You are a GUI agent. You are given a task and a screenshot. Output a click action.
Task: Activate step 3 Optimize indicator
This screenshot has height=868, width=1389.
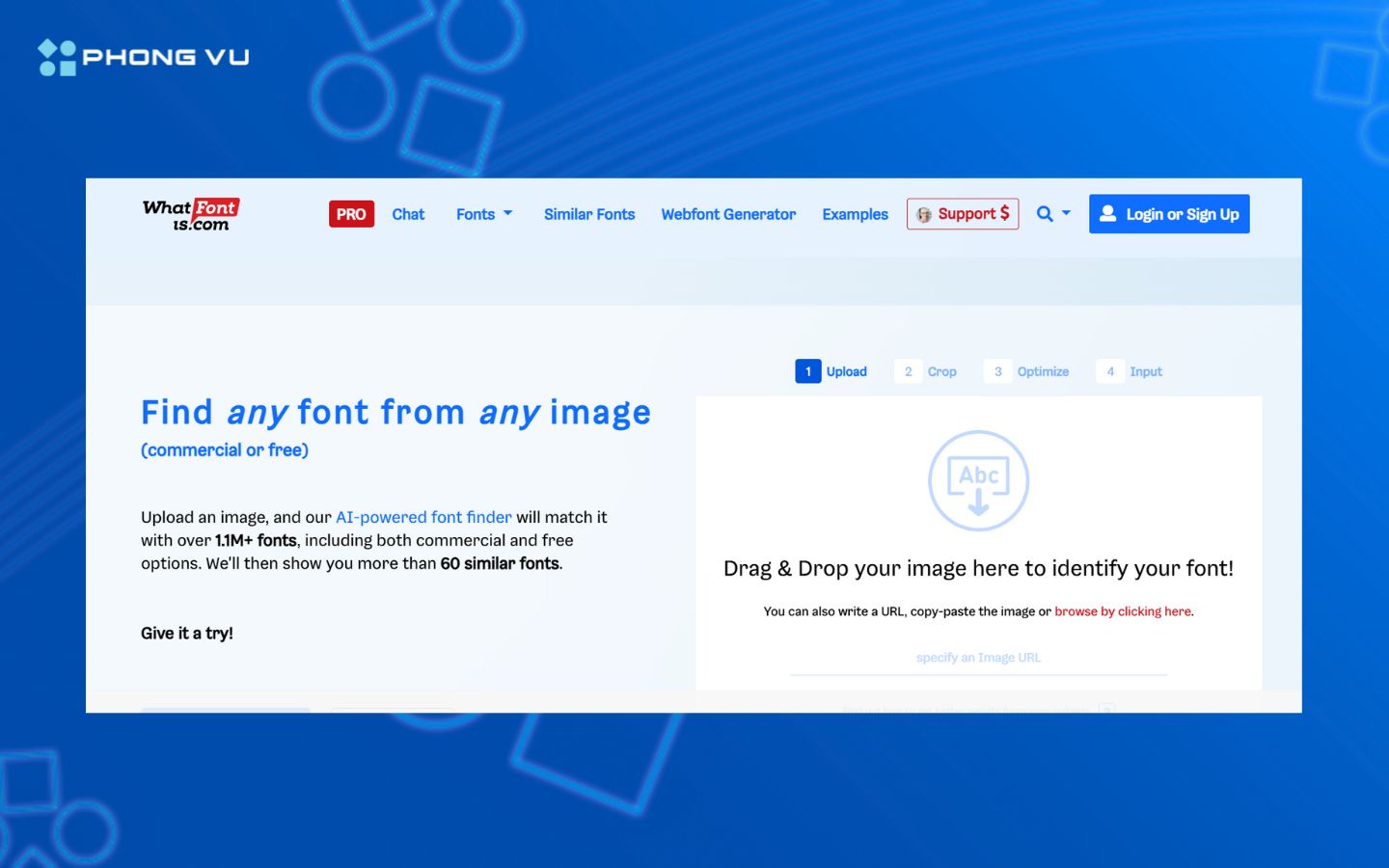click(1027, 370)
